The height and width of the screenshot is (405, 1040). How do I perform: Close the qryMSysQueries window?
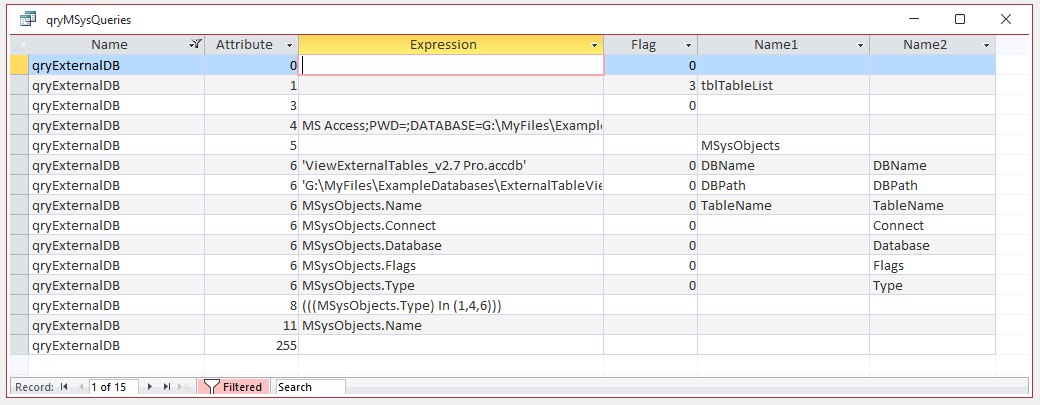click(1006, 20)
